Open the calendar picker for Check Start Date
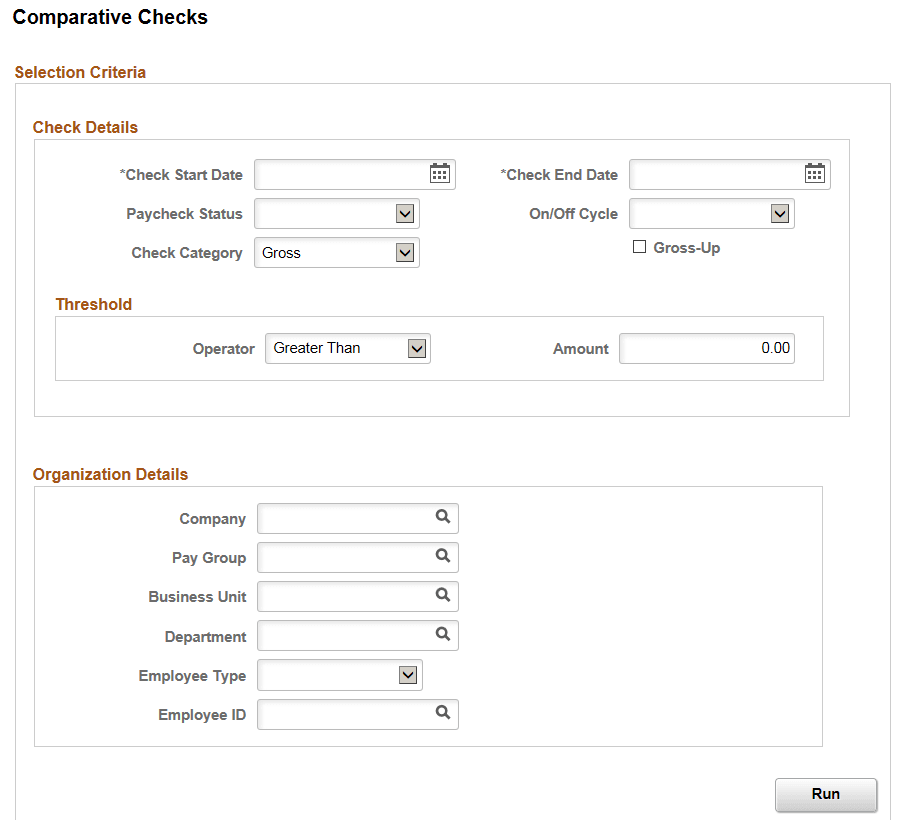Viewport: 900px width, 820px height. tap(439, 173)
